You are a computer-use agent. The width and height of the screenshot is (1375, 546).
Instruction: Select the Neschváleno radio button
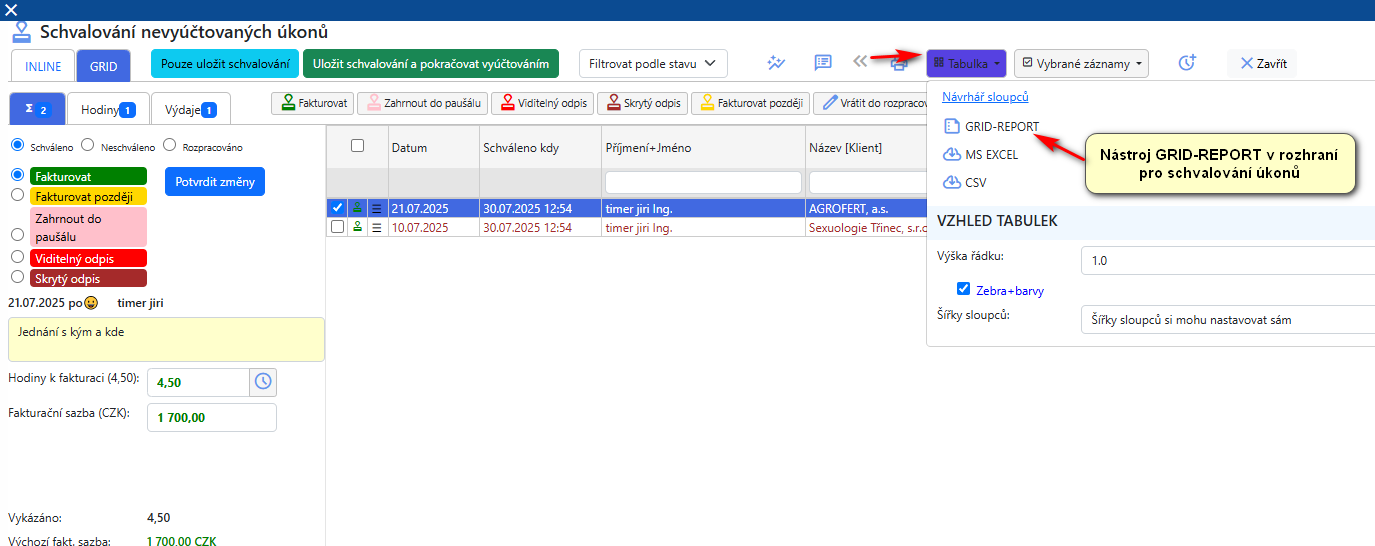pos(88,145)
